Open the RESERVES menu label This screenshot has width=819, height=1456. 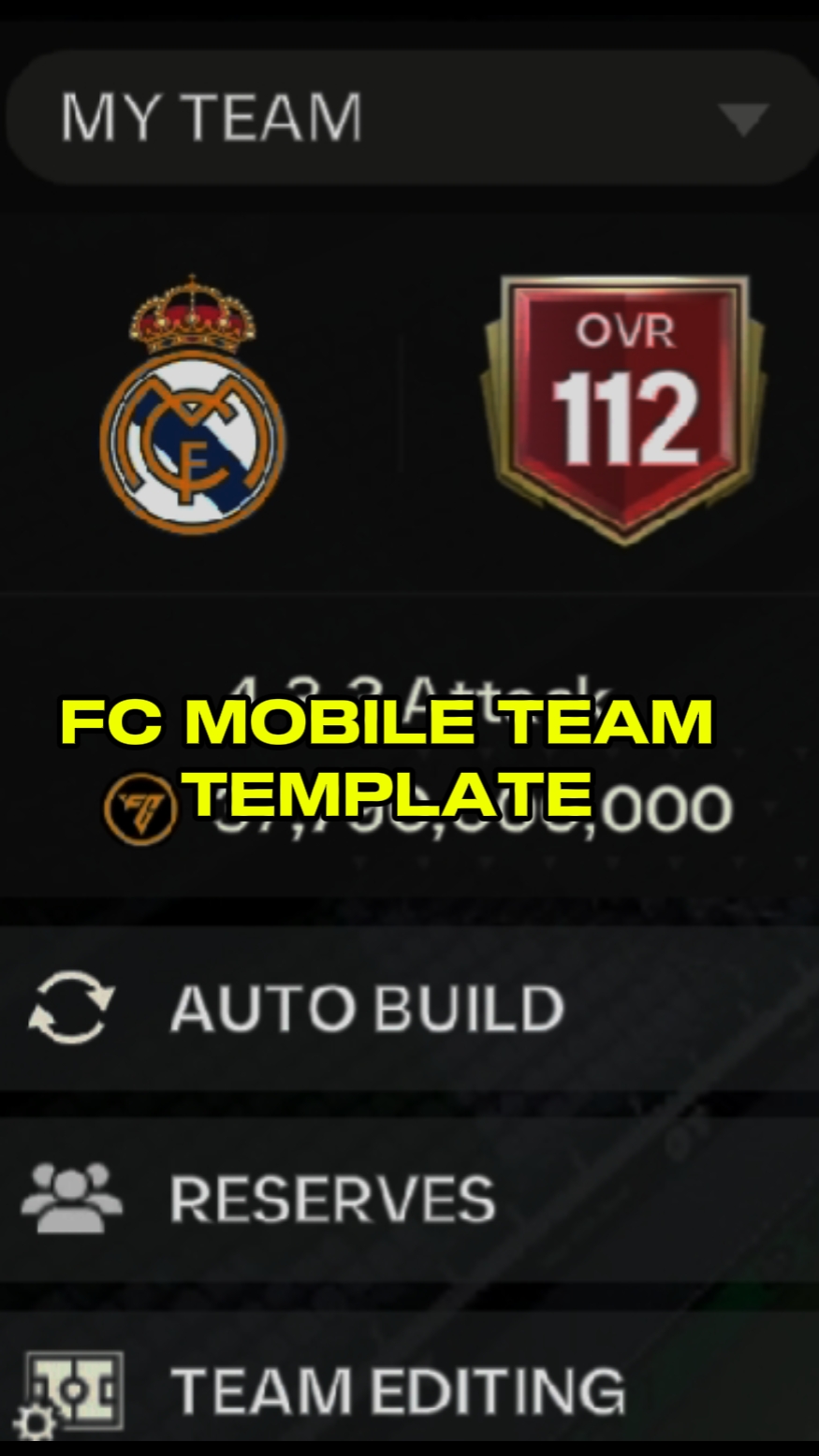(x=332, y=1199)
